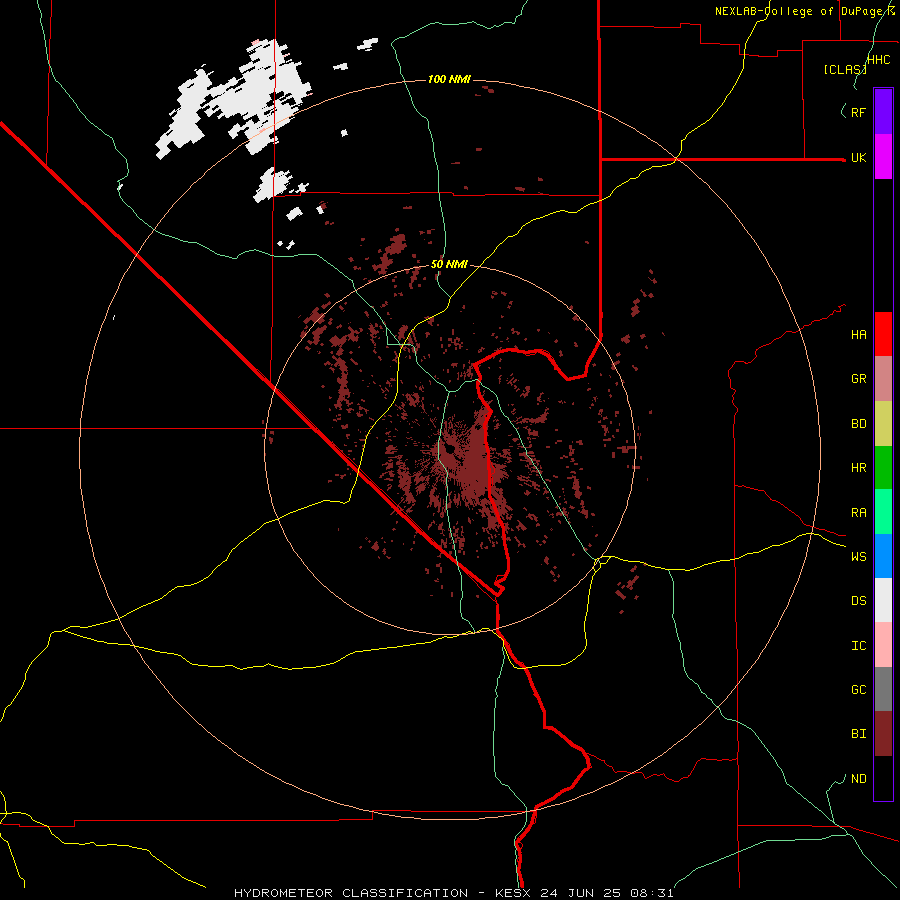Click the GC legend label
Image resolution: width=900 pixels, height=900 pixels.
pos(859,690)
